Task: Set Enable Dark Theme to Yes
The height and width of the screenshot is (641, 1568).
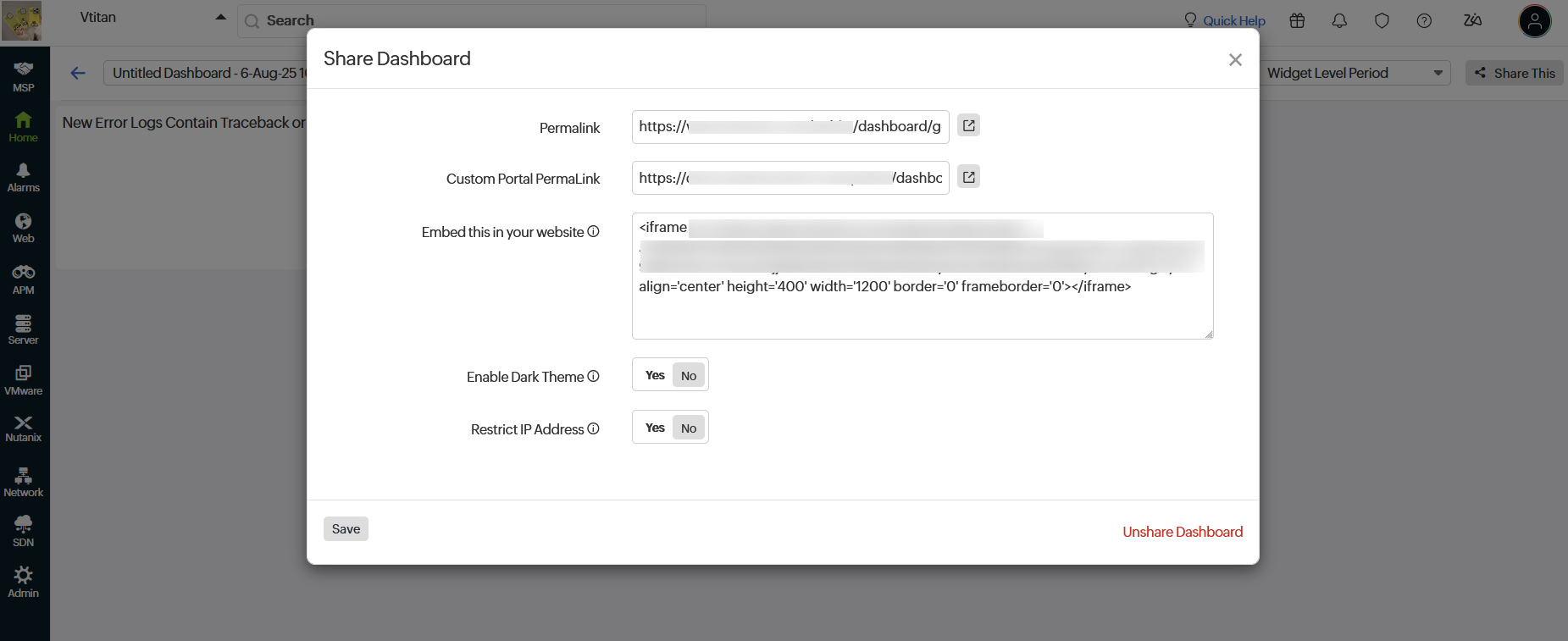Action: coord(655,375)
